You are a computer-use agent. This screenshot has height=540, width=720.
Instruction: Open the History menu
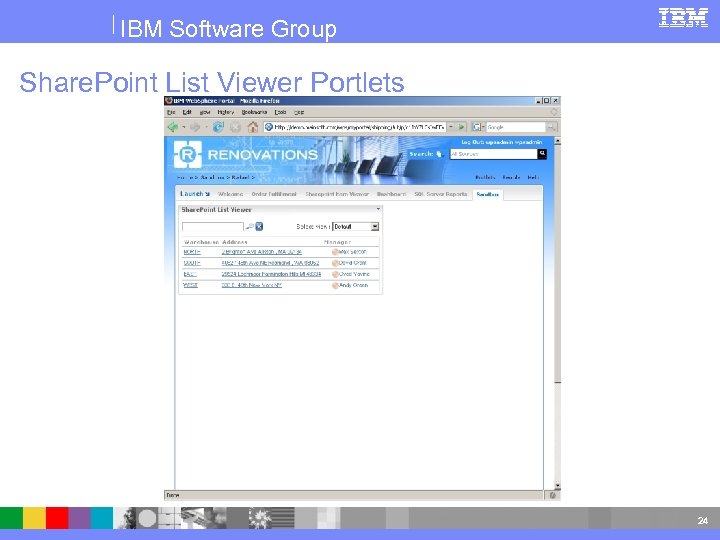[225, 112]
